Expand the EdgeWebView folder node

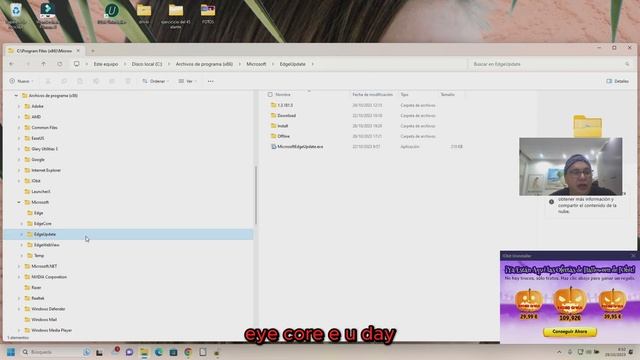click(22, 245)
